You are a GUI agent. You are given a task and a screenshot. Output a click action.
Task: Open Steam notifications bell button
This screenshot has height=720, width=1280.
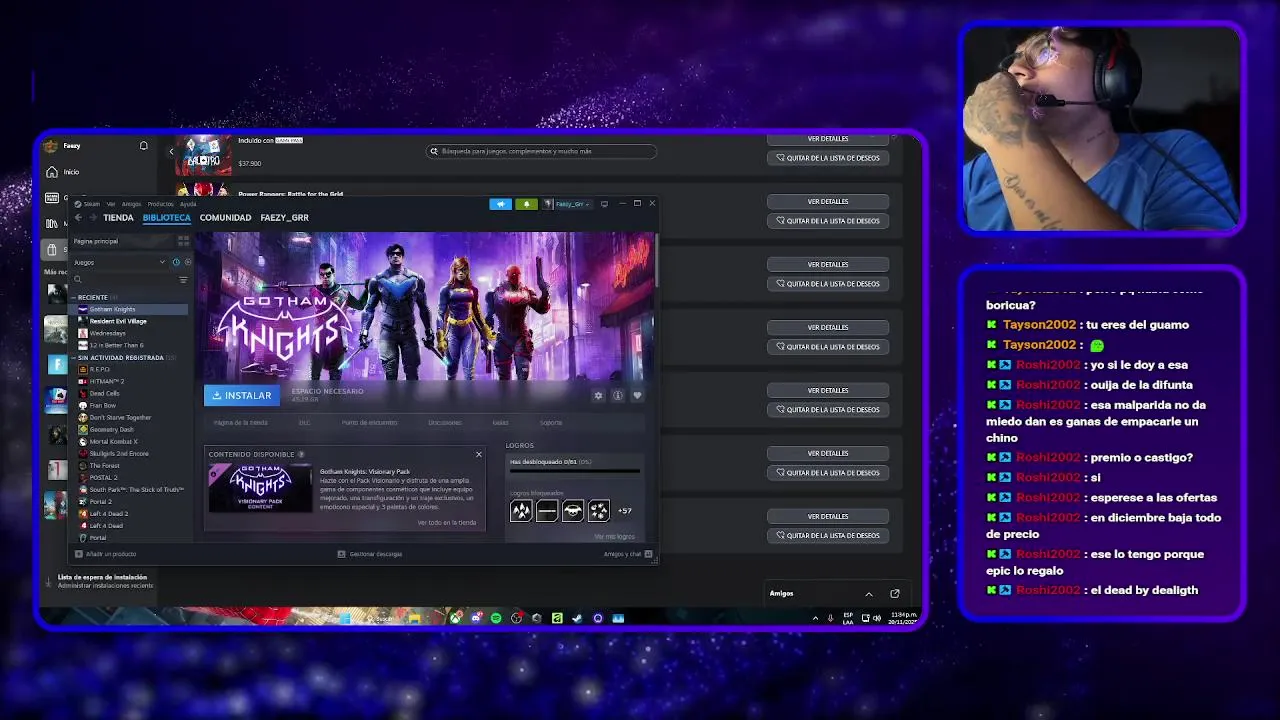(526, 204)
